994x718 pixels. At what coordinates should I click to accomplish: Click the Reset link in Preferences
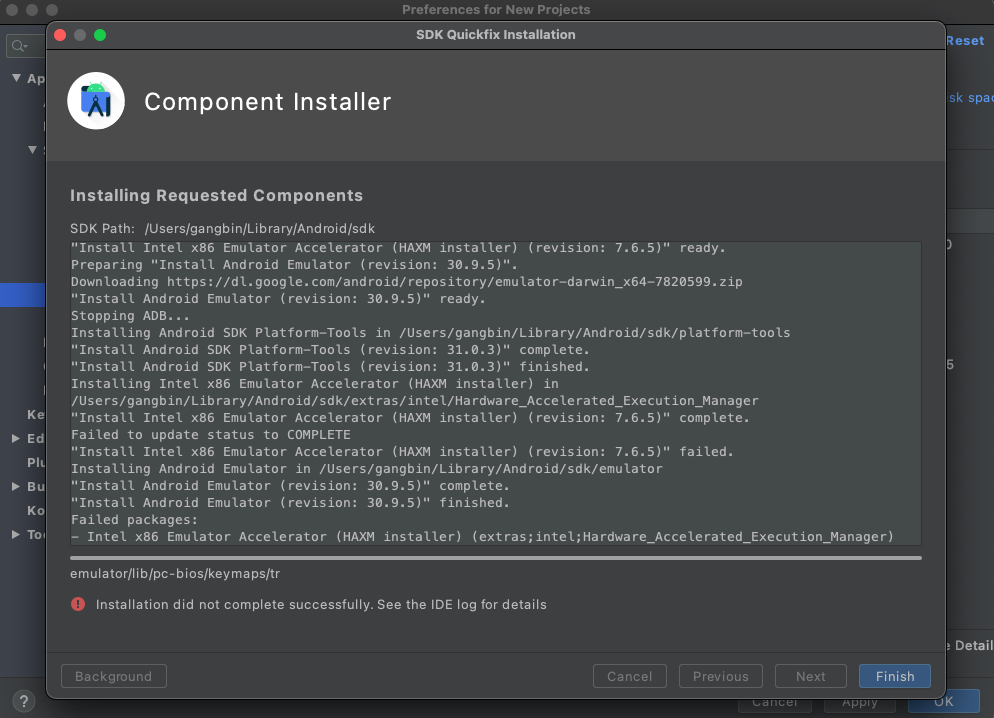[x=965, y=41]
